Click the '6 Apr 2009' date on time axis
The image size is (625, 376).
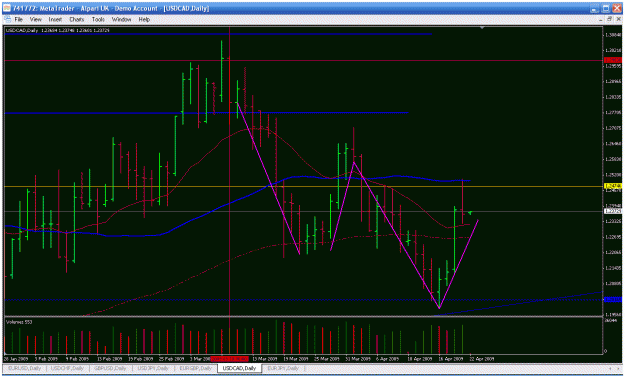388,358
